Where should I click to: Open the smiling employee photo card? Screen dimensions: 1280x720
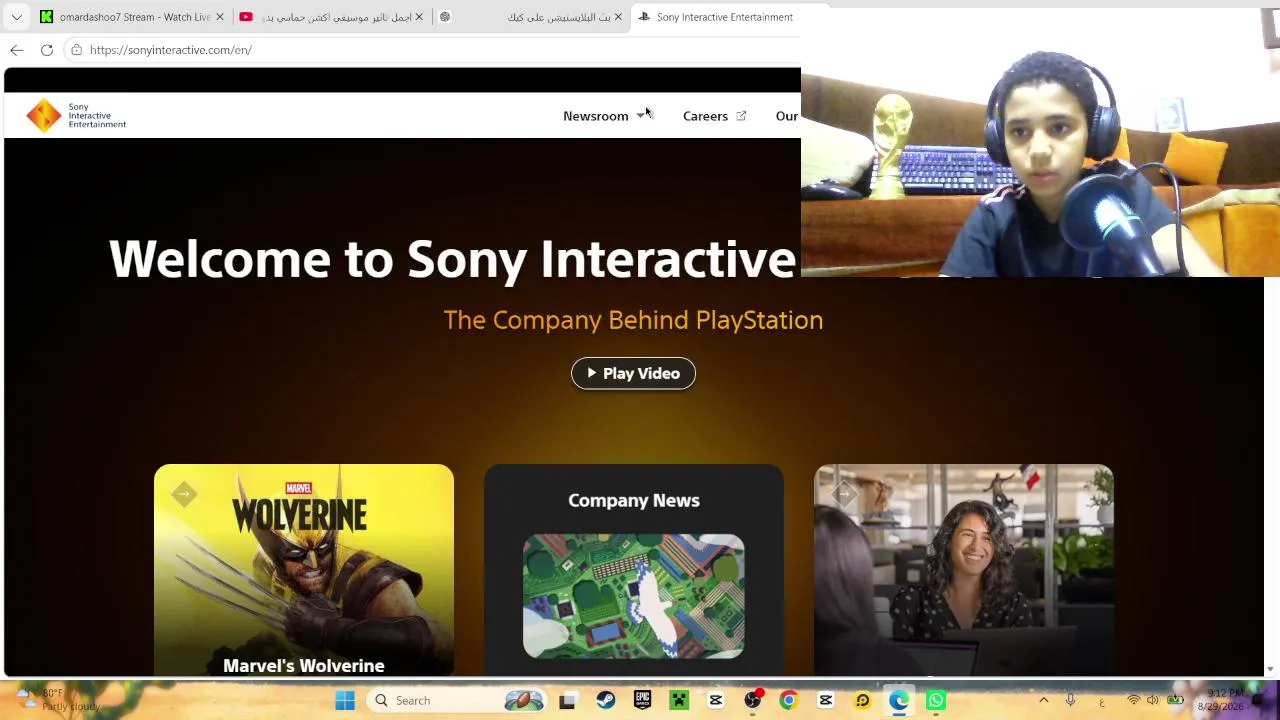pyautogui.click(x=964, y=570)
